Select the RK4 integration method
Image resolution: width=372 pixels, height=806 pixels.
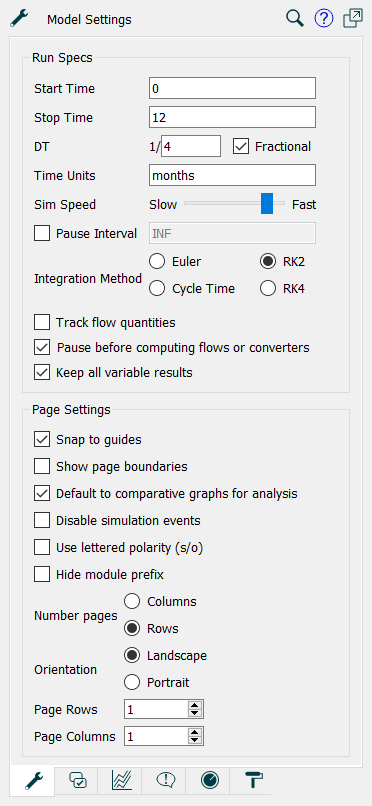tap(268, 289)
